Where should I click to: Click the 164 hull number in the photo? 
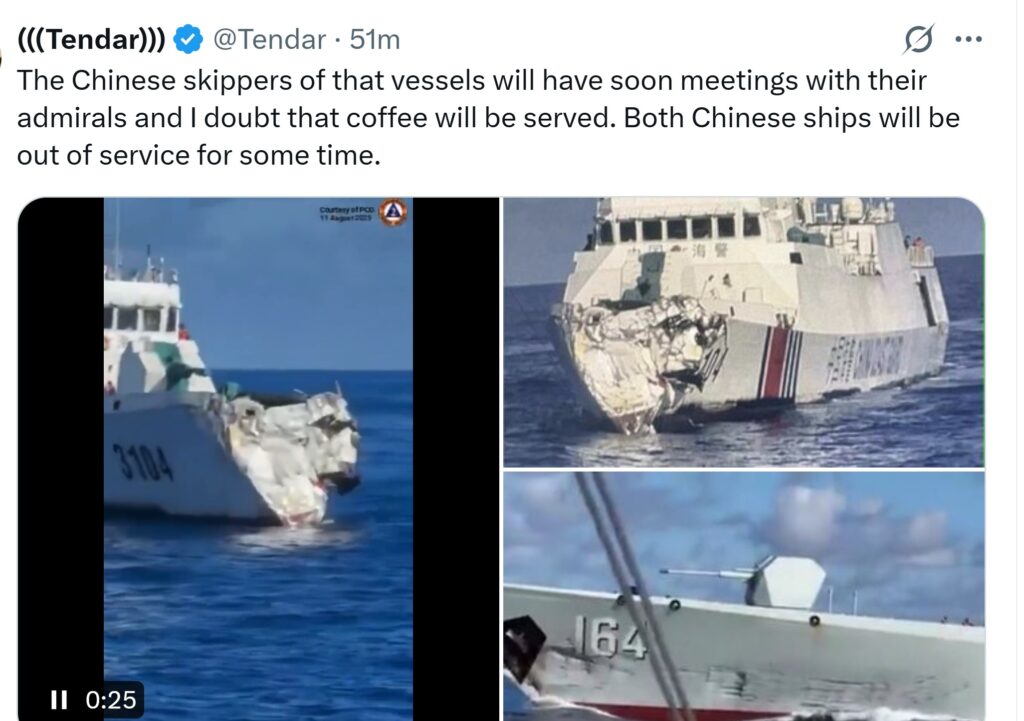pyautogui.click(x=611, y=637)
